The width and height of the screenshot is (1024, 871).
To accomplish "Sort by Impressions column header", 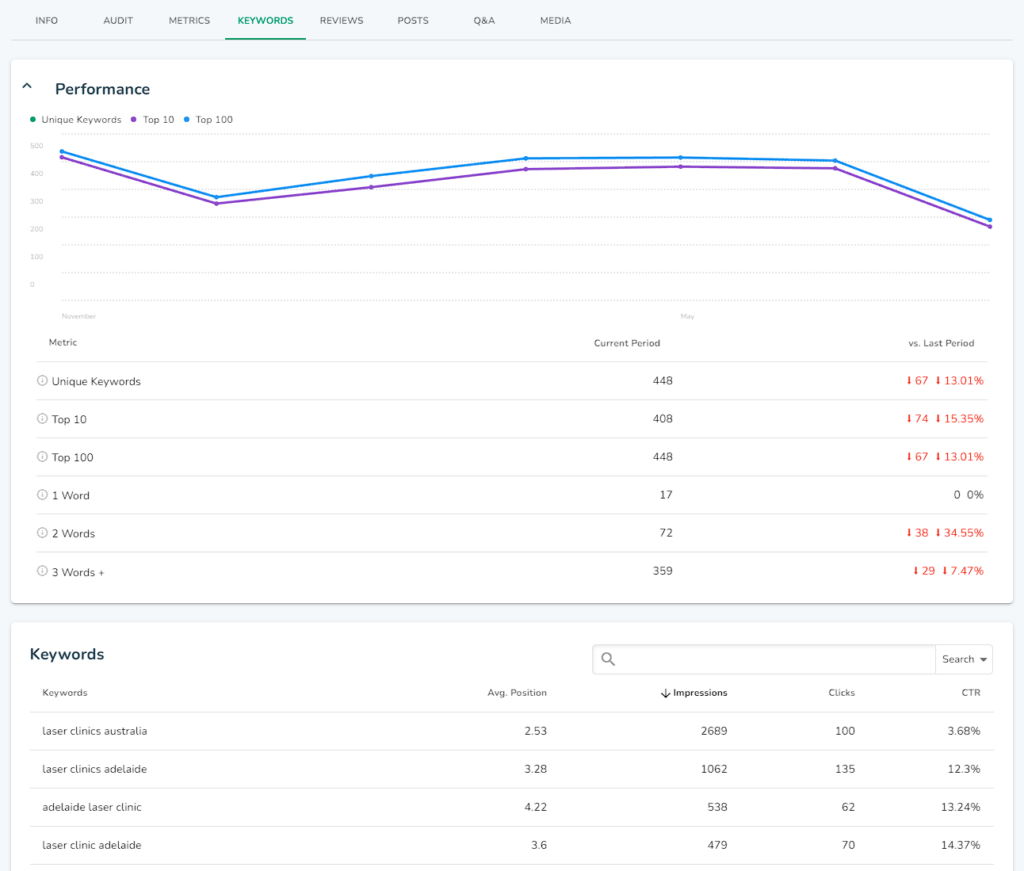I will [x=700, y=693].
